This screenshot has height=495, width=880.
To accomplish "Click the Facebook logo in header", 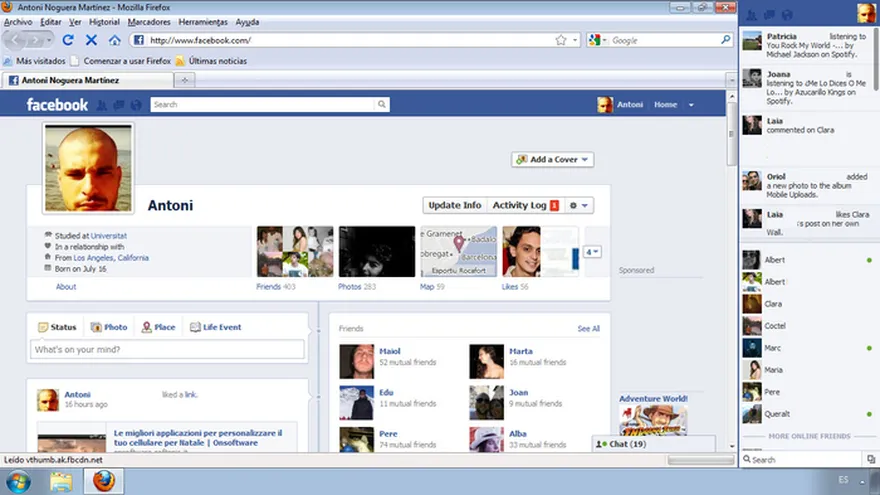I will [x=57, y=105].
